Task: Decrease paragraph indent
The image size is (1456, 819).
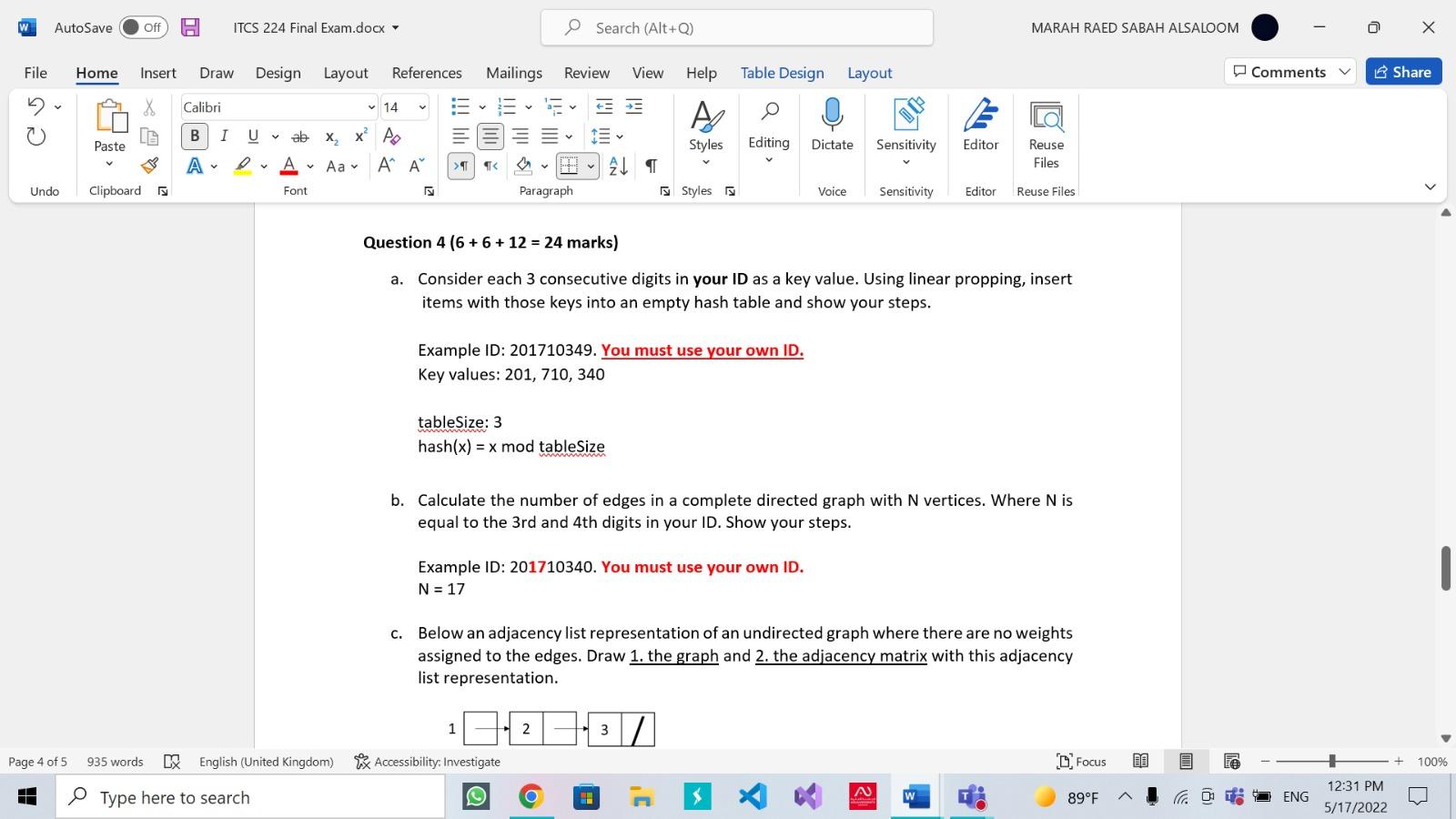Action: tap(604, 106)
